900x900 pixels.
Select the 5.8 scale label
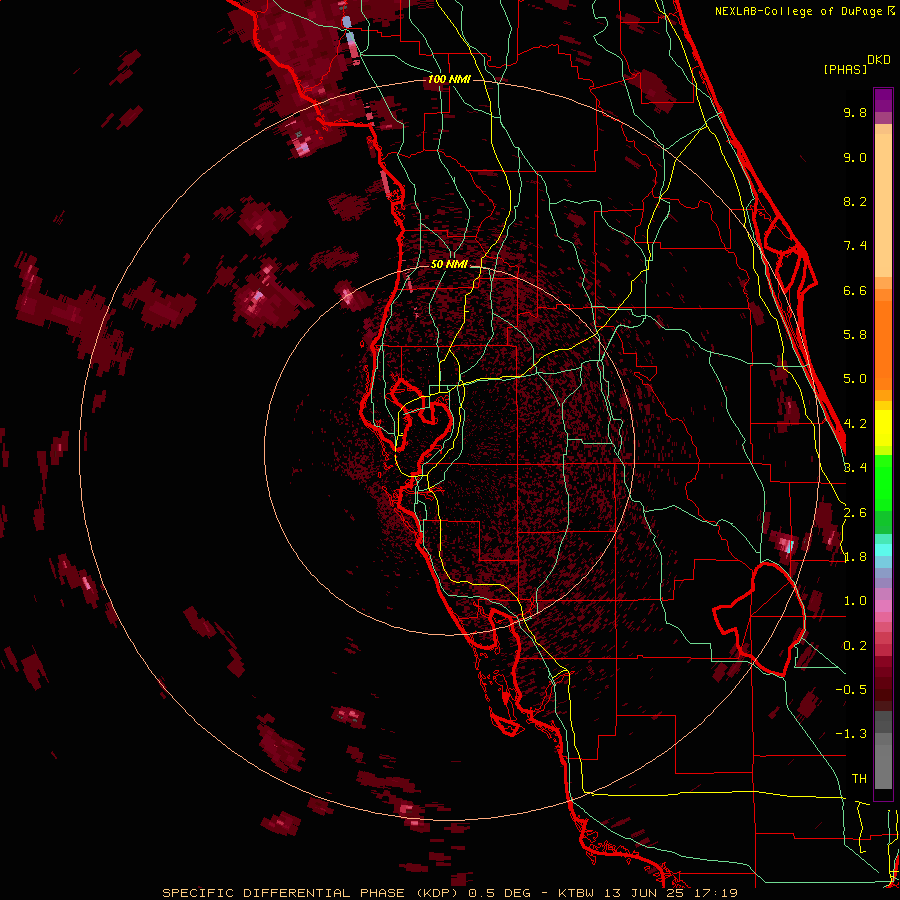click(855, 335)
